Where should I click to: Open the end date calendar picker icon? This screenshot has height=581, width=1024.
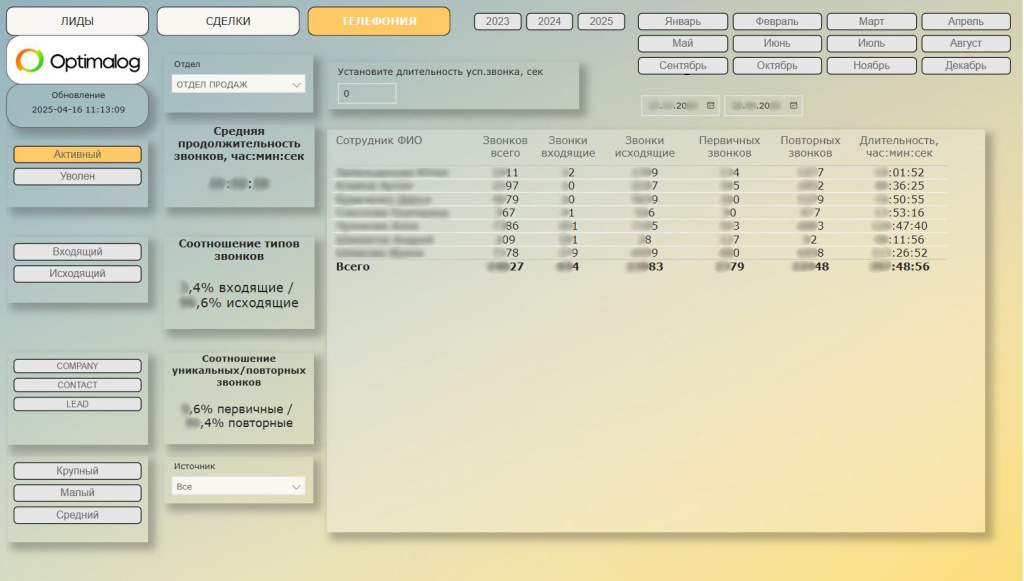point(793,105)
